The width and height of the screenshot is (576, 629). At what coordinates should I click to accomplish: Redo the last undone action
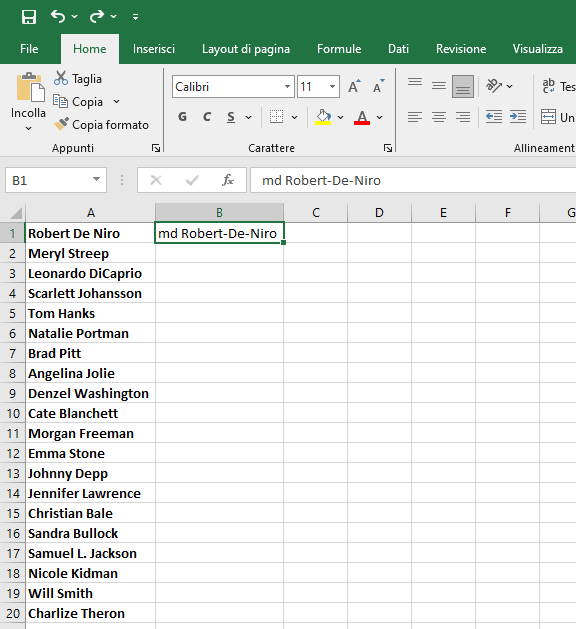97,16
